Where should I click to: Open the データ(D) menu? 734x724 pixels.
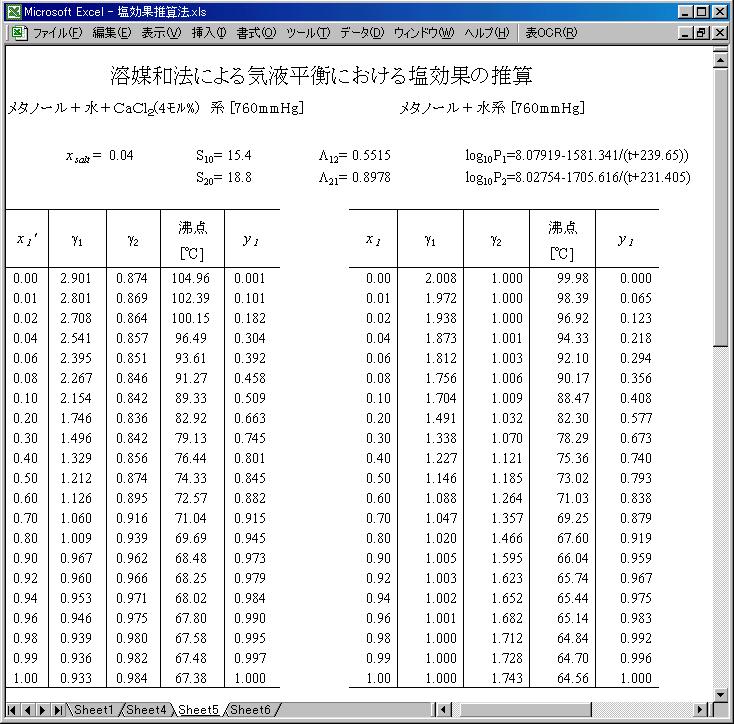point(361,32)
